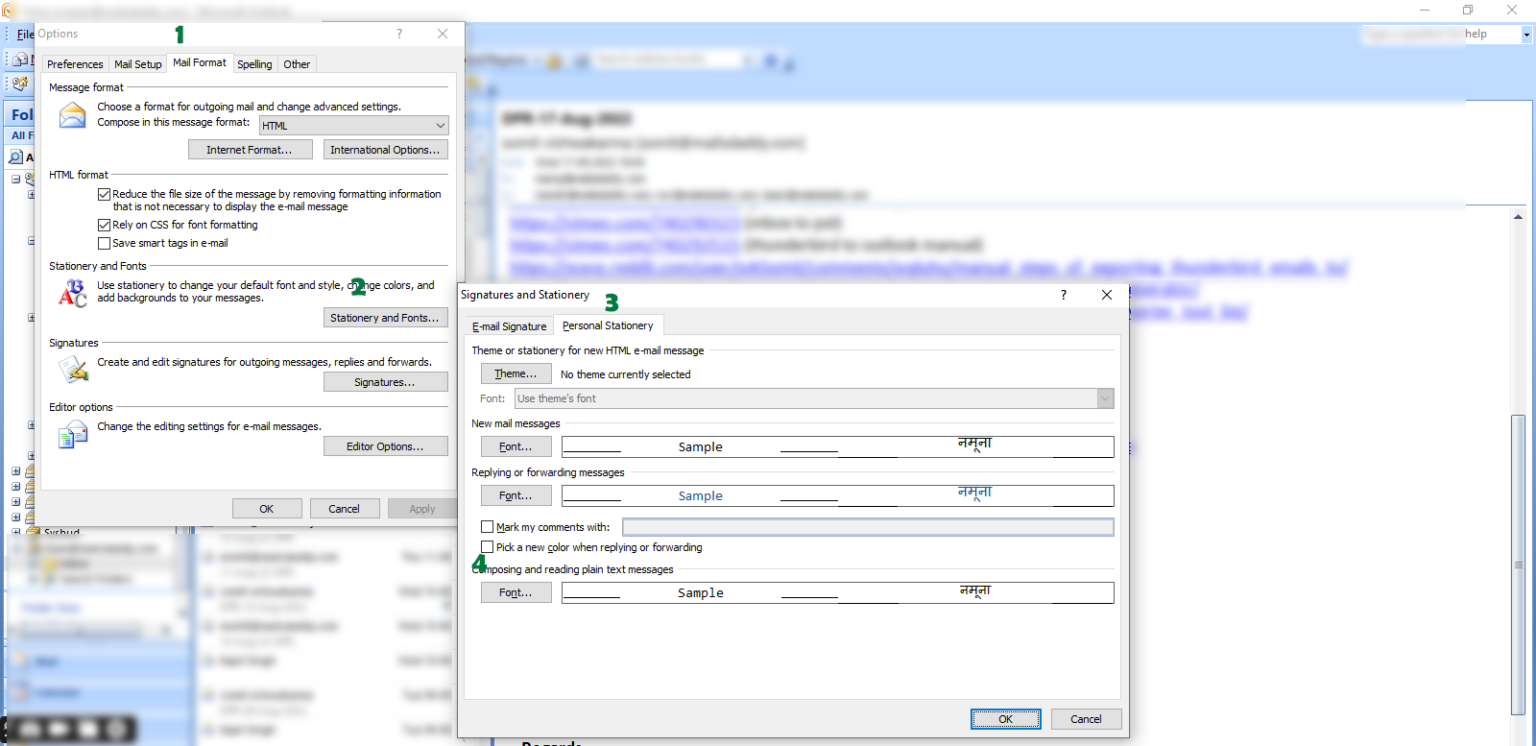Check Pick a new color when replying
Viewport: 1536px width, 746px height.
click(x=487, y=547)
